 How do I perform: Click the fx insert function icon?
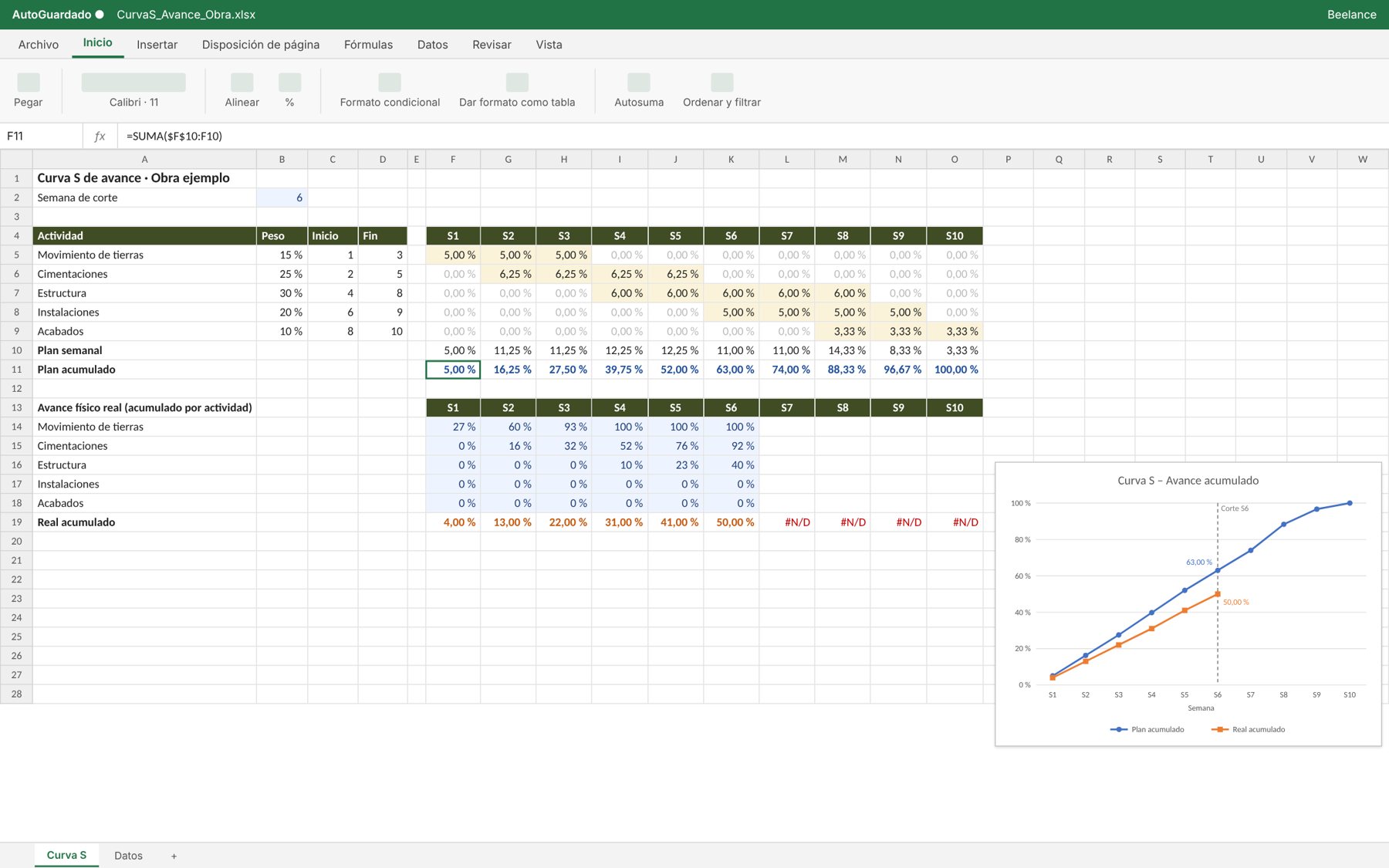tap(100, 136)
